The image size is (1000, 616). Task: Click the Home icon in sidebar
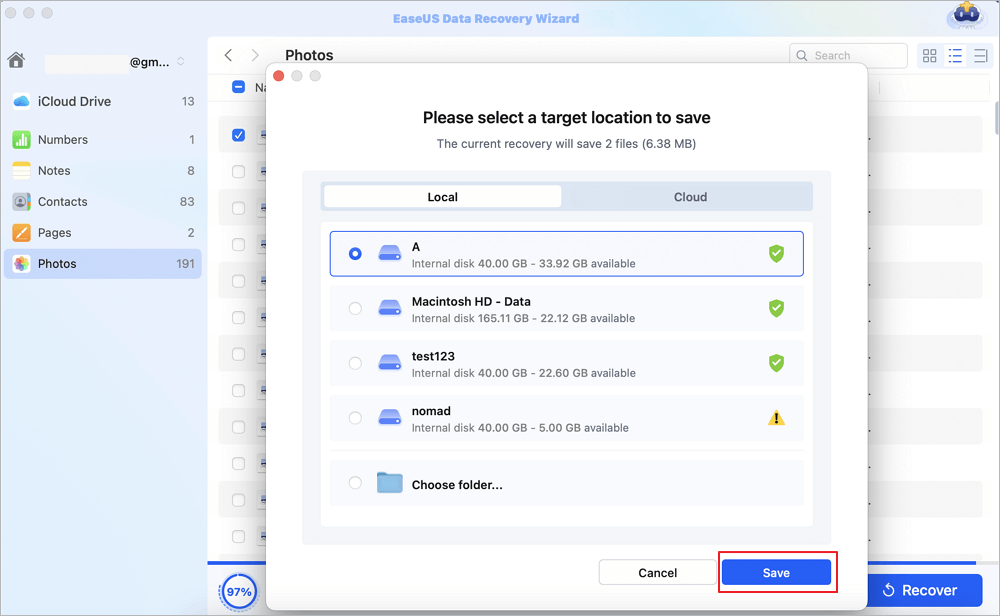[x=17, y=60]
